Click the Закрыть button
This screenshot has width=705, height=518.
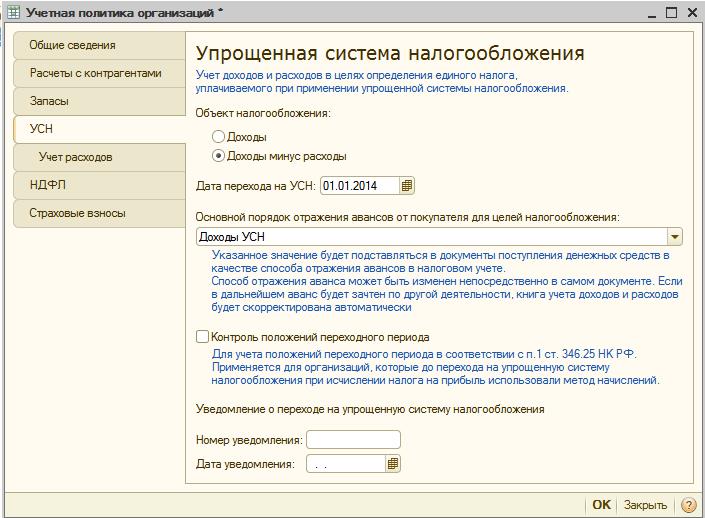point(645,505)
